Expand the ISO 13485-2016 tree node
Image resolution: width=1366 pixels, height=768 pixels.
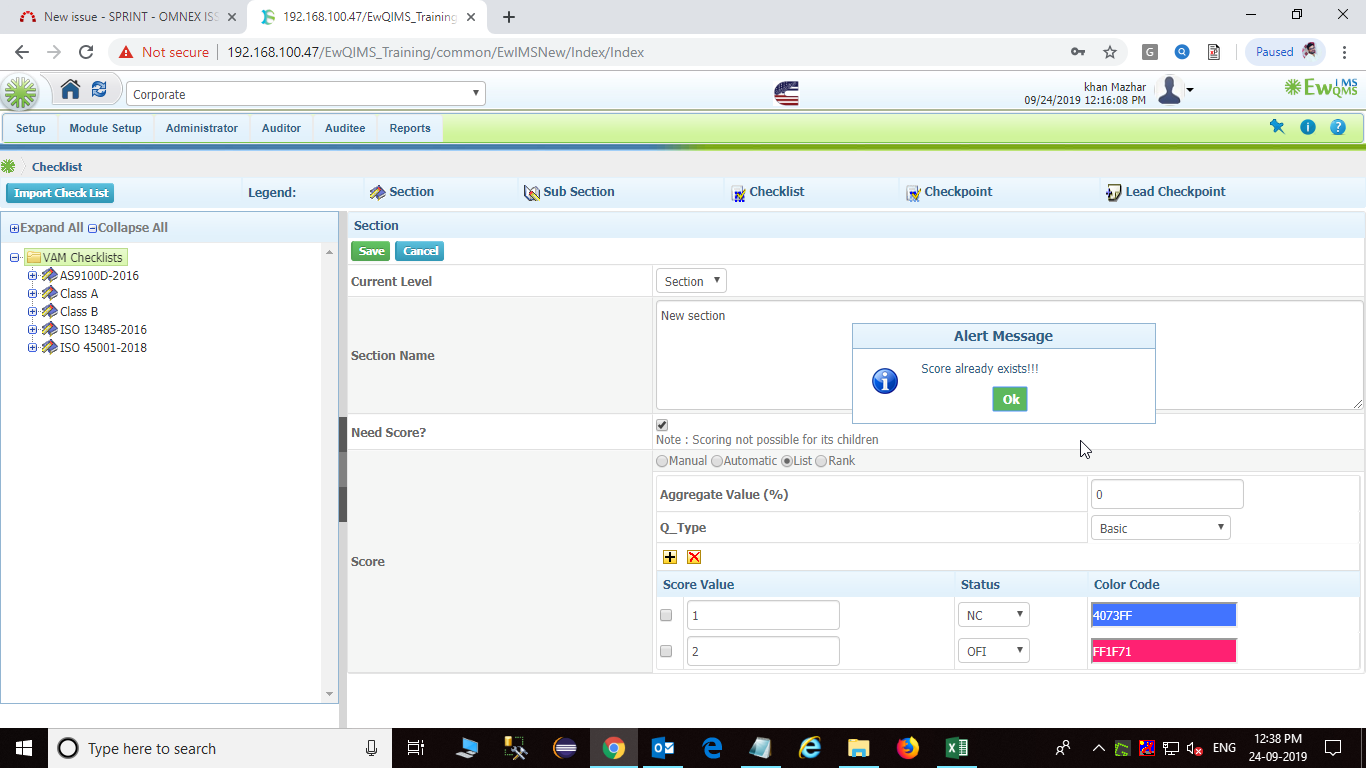point(32,330)
